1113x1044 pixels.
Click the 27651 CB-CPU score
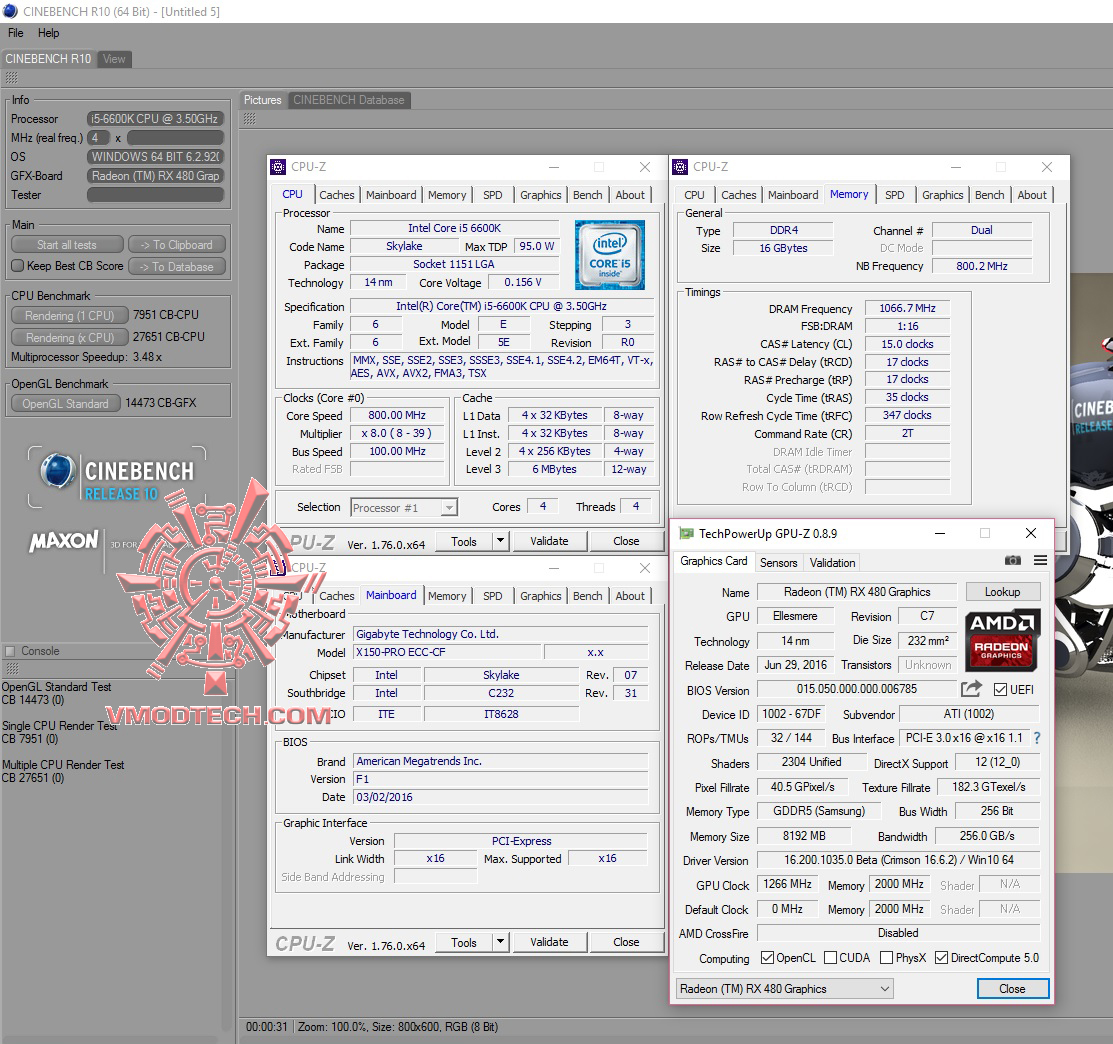[169, 336]
